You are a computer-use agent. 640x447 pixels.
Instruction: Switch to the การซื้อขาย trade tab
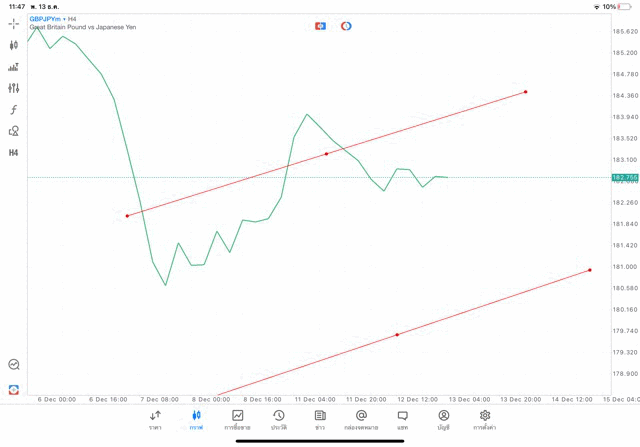pyautogui.click(x=237, y=420)
